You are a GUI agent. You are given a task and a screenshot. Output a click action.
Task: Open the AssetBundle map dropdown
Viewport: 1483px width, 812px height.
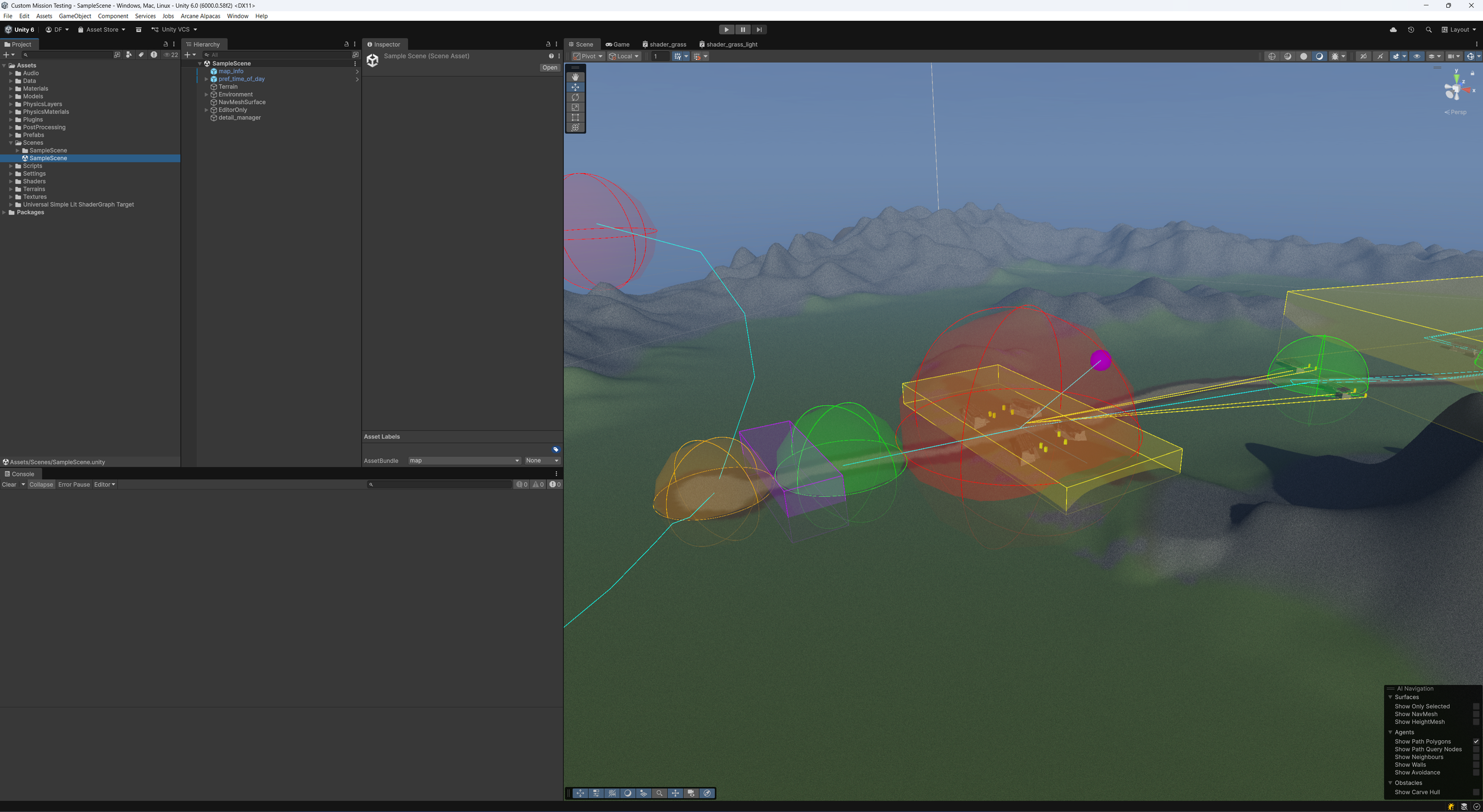click(x=464, y=461)
